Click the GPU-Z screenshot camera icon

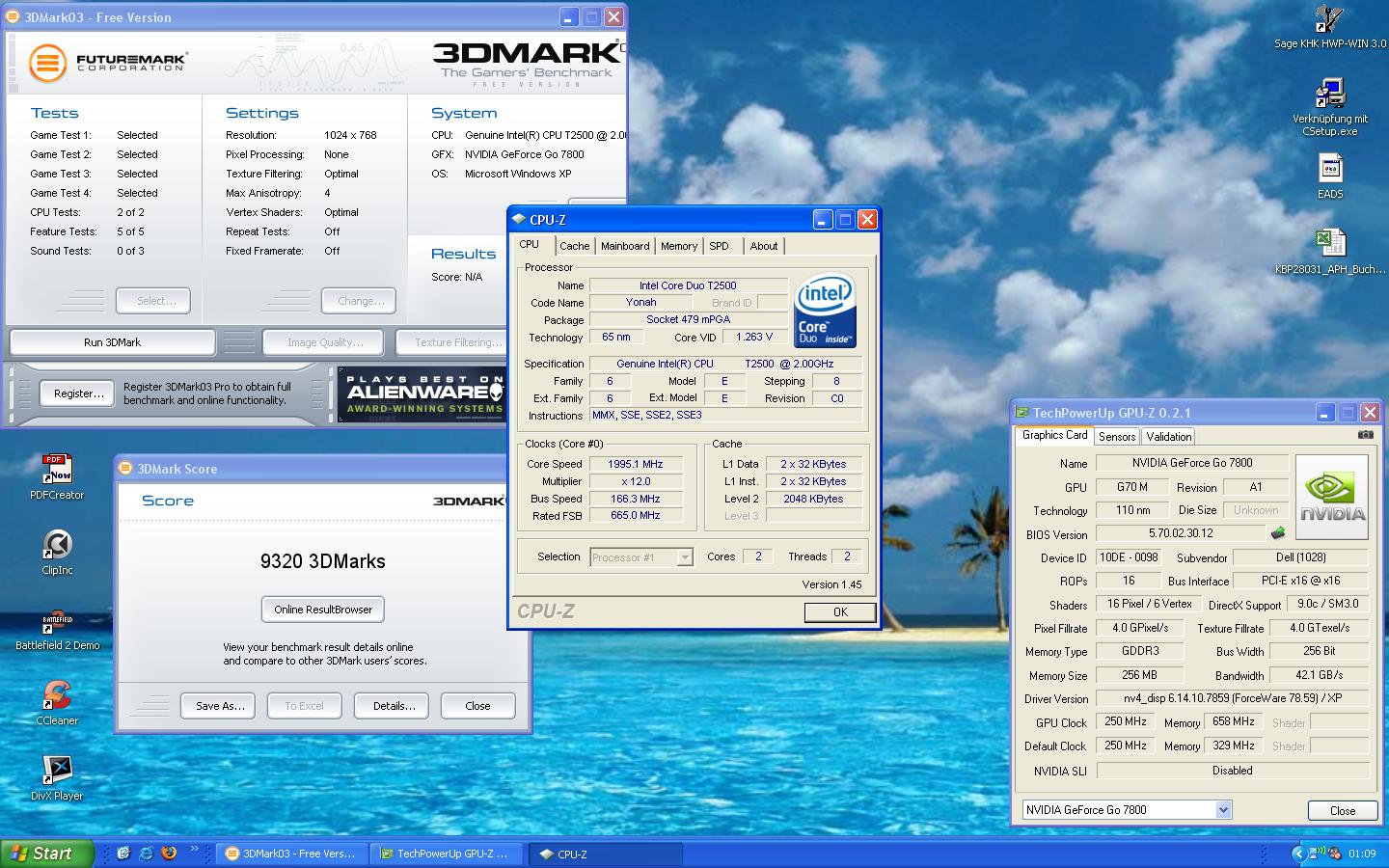coord(1365,435)
